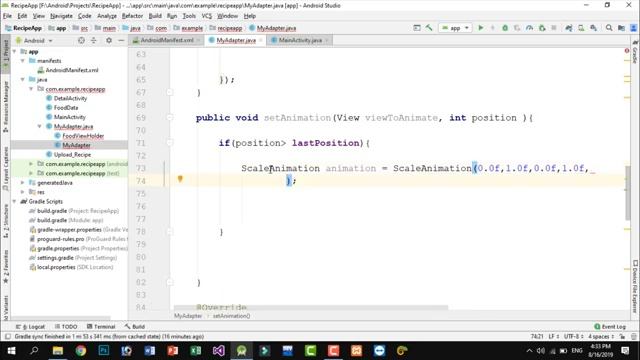Screen dimensions: 640x360
Task: Select FoodViewHolder class in the tree
Action: click(83, 136)
